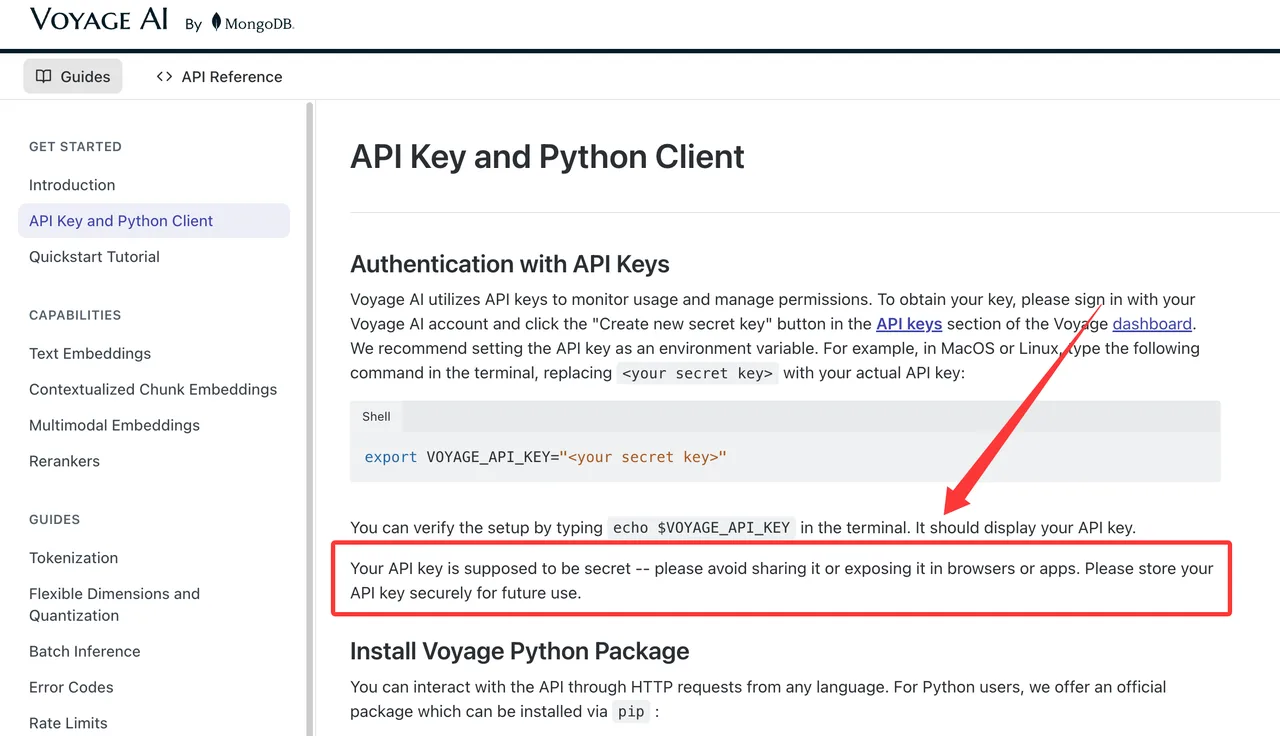The height and width of the screenshot is (736, 1280).
Task: Click the page title API Key and Python Client
Action: [547, 157]
